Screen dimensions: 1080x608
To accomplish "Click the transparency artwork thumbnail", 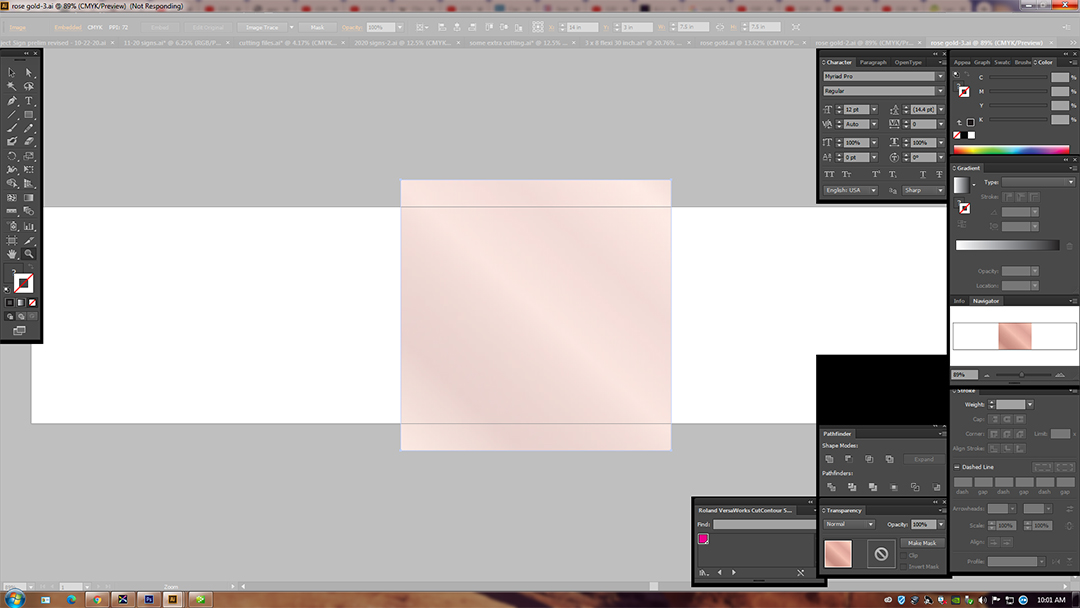I will [x=838, y=554].
